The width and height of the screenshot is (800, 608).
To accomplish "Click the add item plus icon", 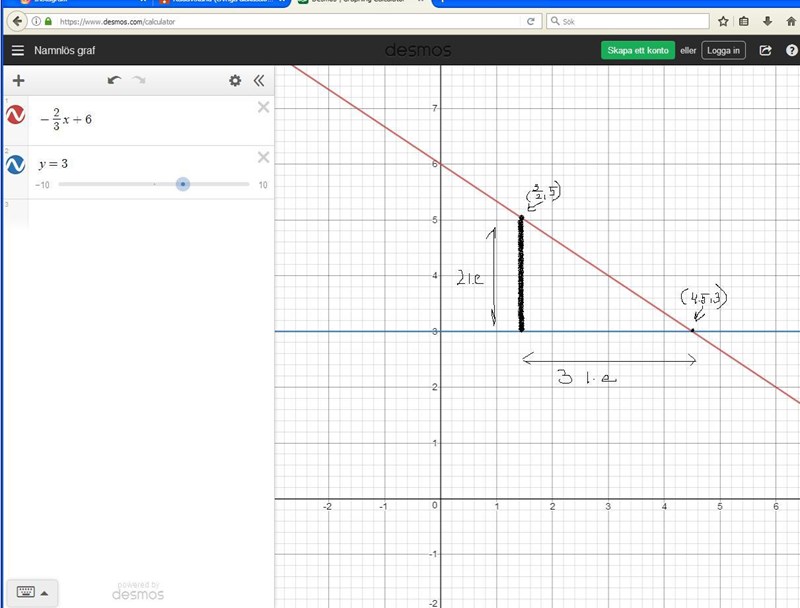I will pos(17,81).
